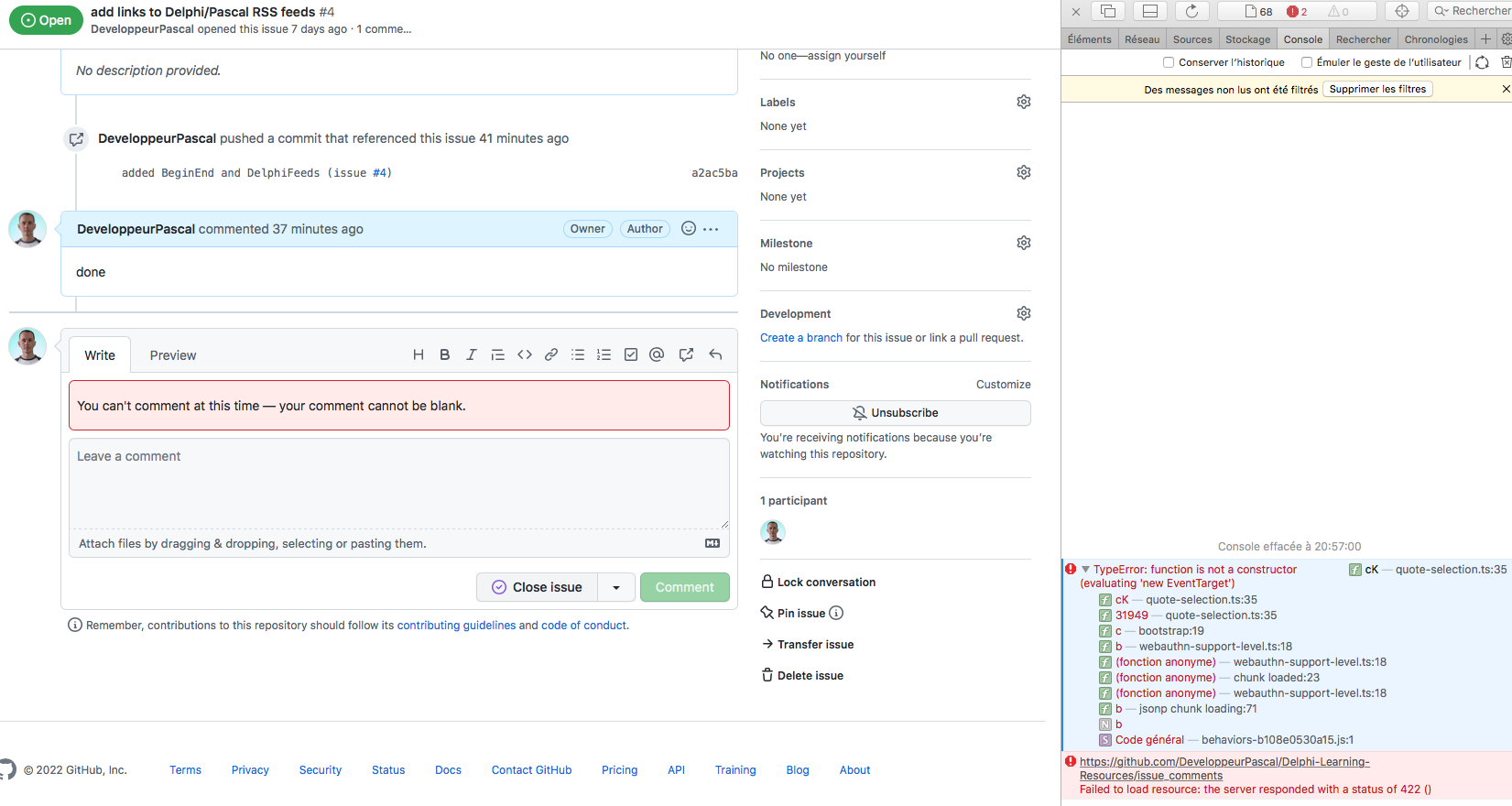Open Pricing footer link
This screenshot has width=1512, height=806.
619,770
